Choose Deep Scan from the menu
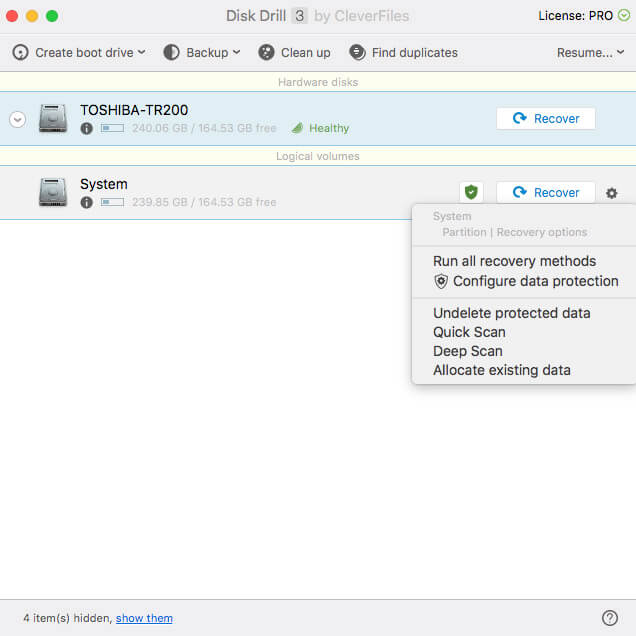The width and height of the screenshot is (636, 636). pos(468,351)
